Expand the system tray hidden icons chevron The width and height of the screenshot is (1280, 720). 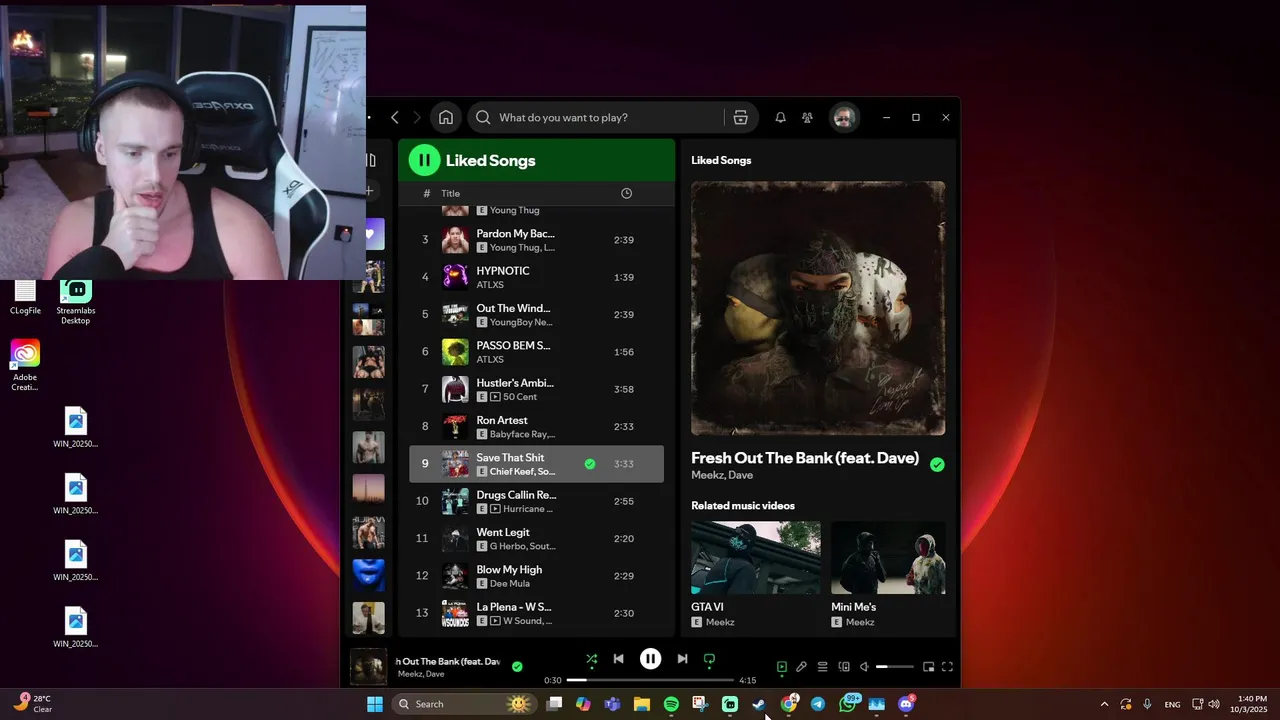click(x=1104, y=704)
